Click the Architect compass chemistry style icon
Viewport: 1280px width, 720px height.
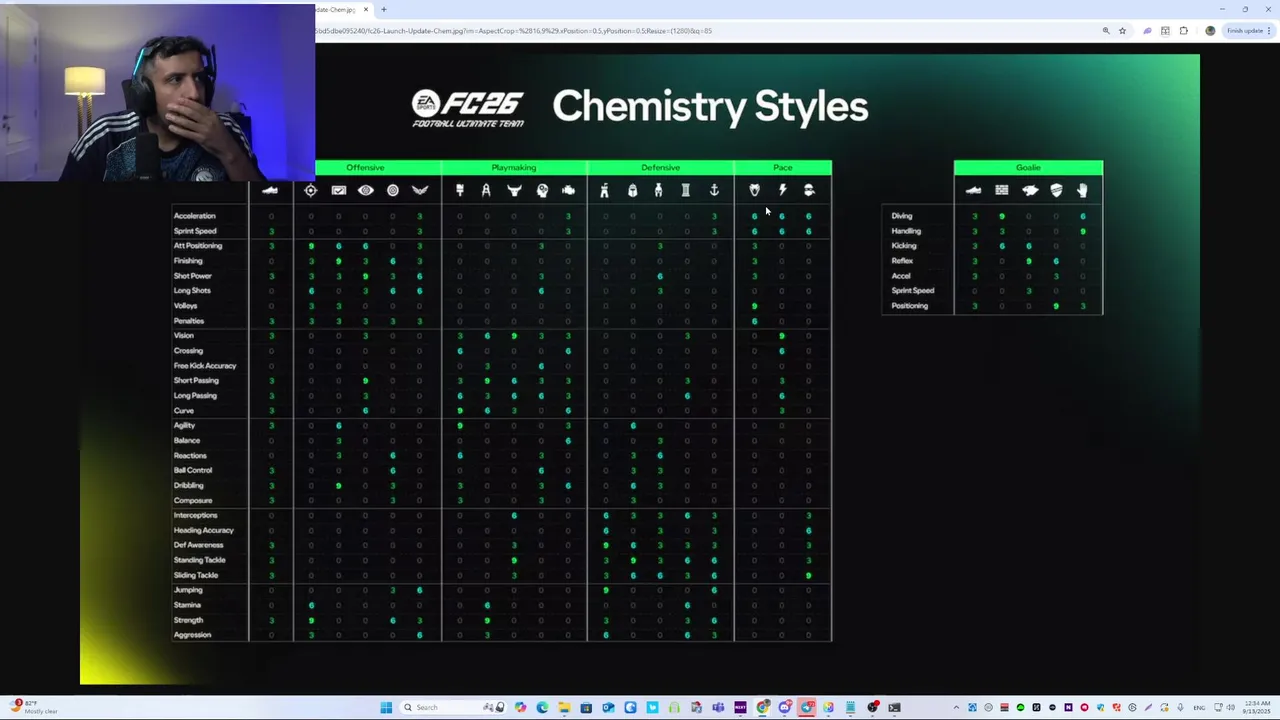pyautogui.click(x=486, y=190)
